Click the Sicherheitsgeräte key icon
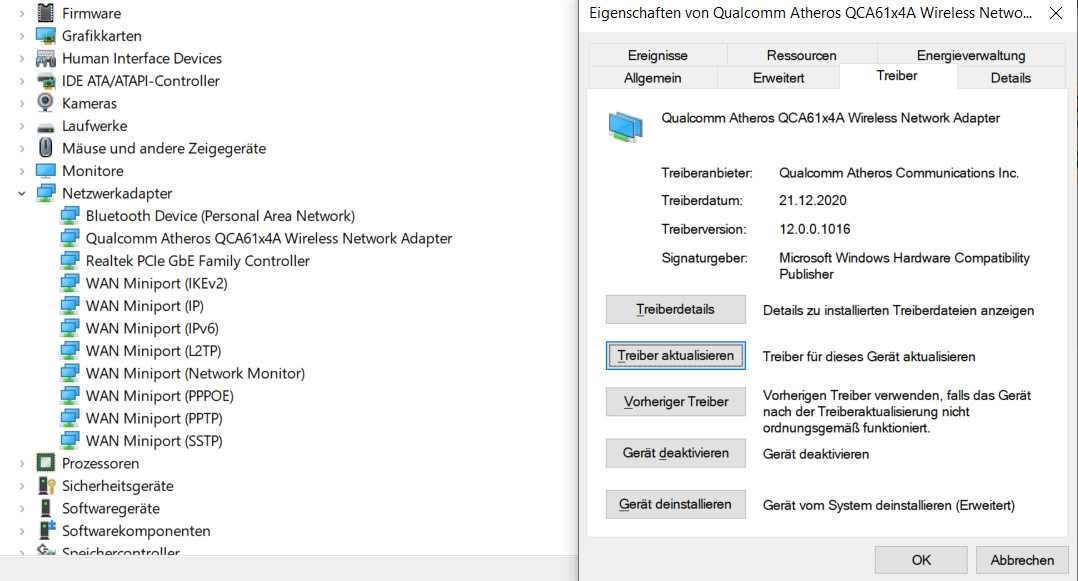 (45, 486)
